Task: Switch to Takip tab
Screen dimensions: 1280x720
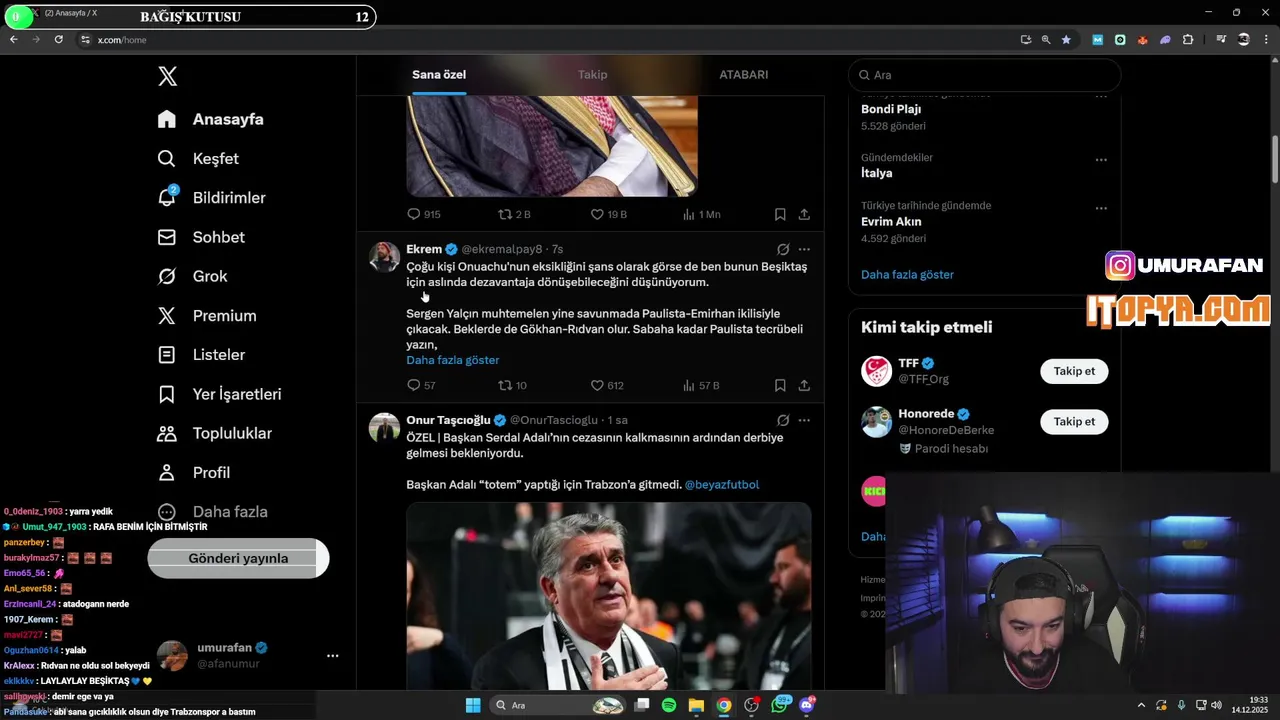Action: pos(592,74)
